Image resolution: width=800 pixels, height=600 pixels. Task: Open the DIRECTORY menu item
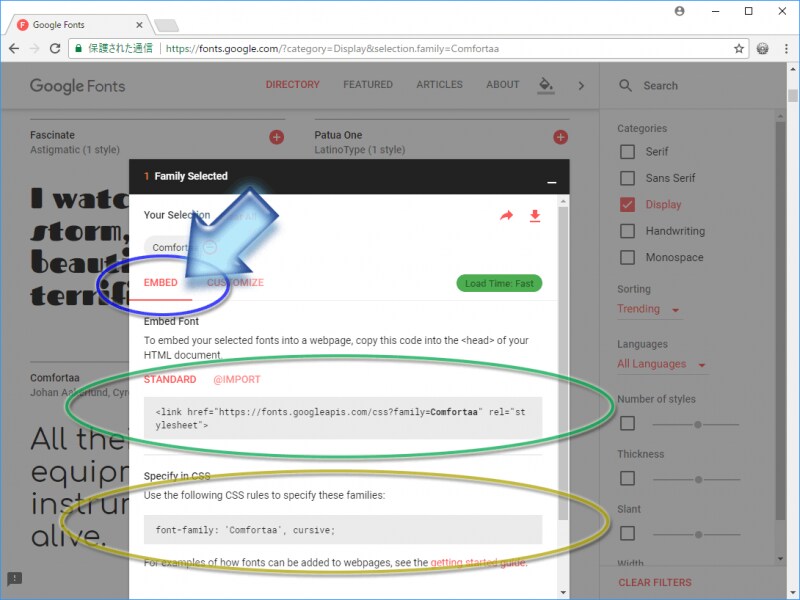[x=293, y=85]
